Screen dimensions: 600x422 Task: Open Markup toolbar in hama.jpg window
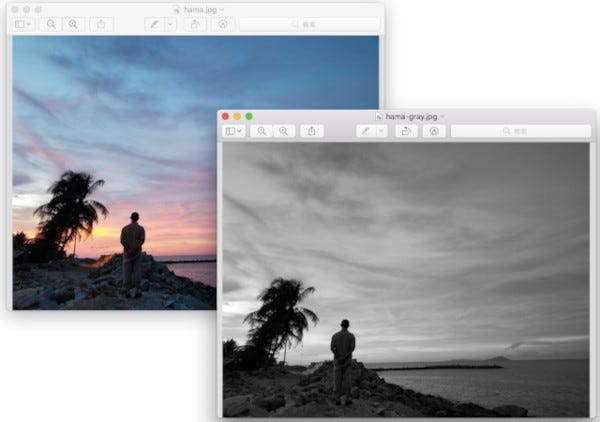(x=222, y=23)
